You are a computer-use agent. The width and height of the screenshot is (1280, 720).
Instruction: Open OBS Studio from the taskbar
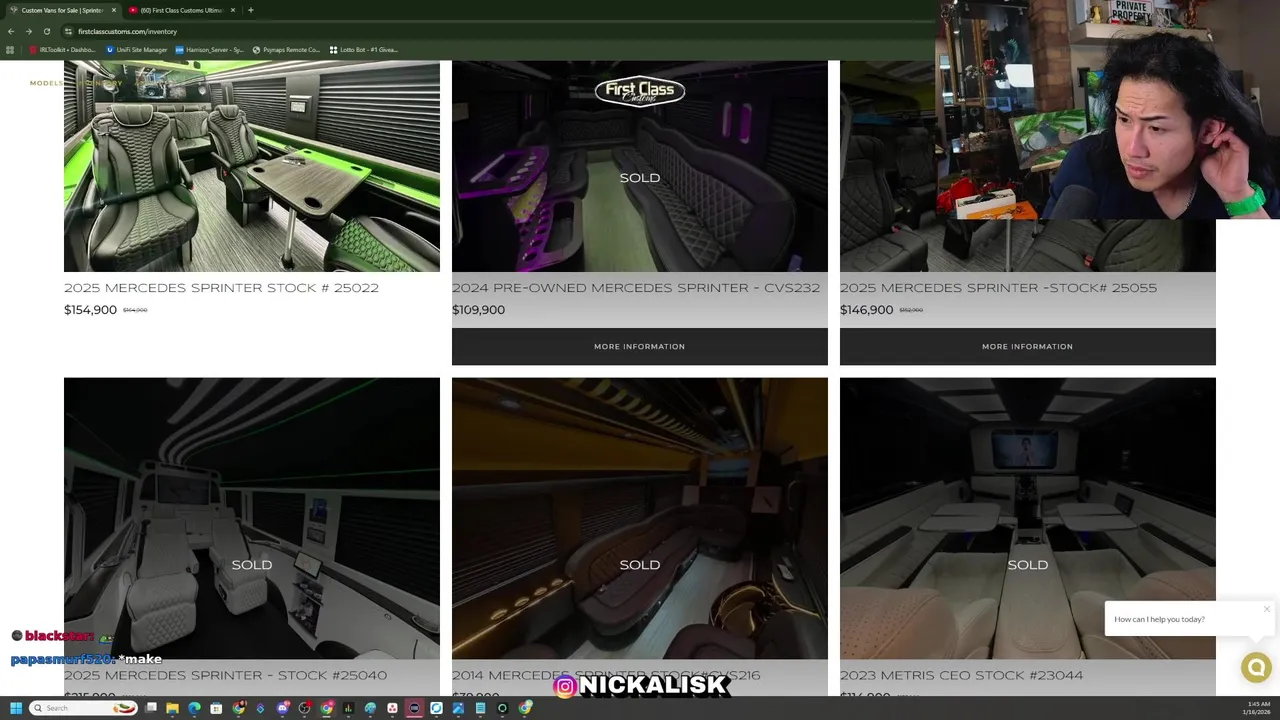coord(304,708)
